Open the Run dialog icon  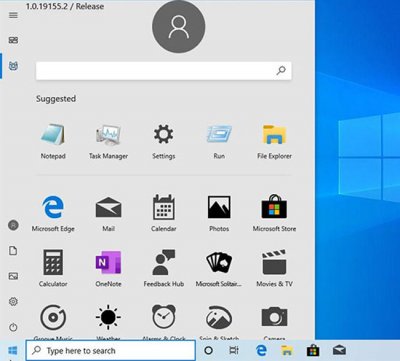coord(219,134)
